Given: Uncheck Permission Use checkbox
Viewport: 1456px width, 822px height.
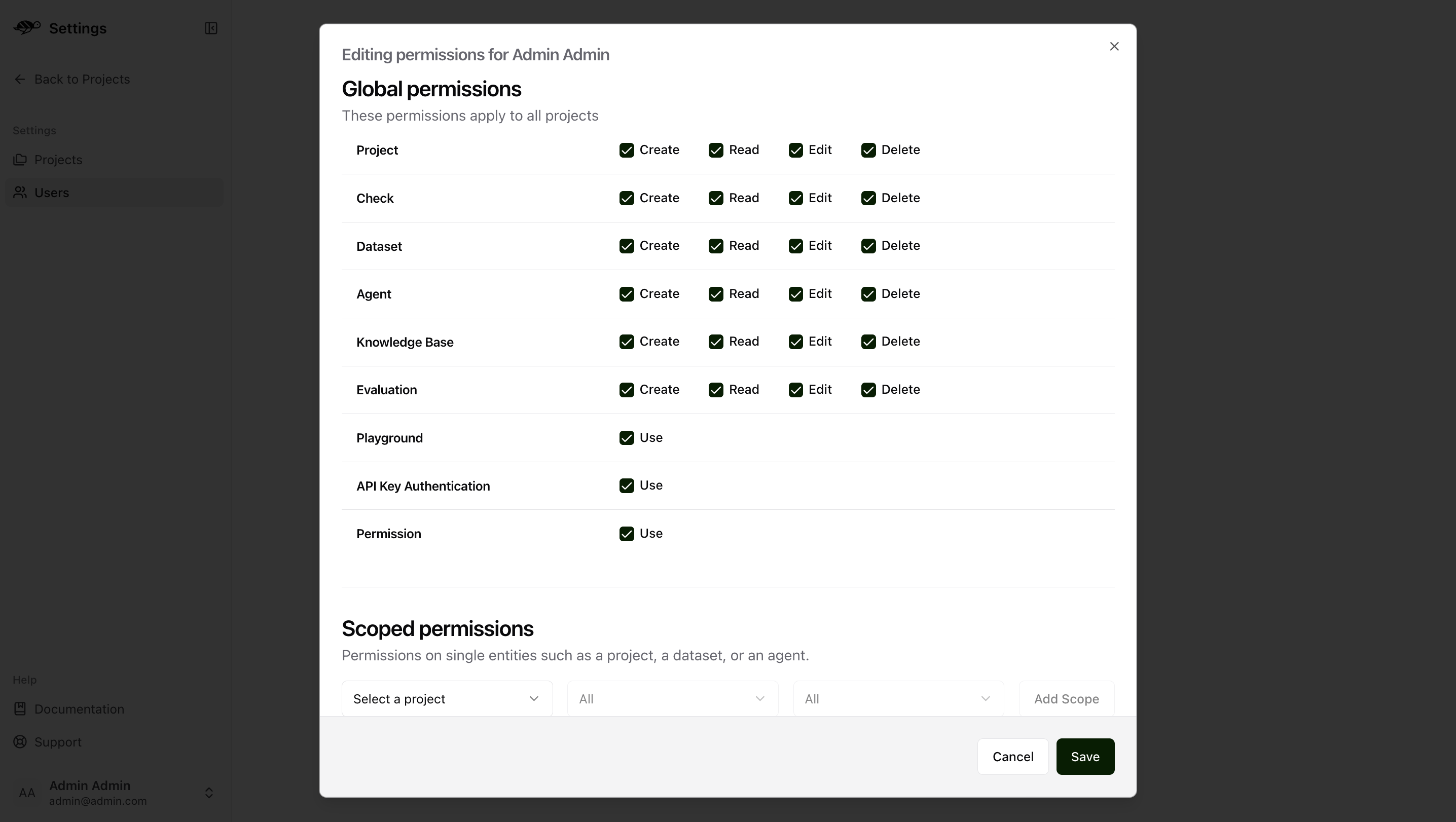Looking at the screenshot, I should (x=626, y=534).
